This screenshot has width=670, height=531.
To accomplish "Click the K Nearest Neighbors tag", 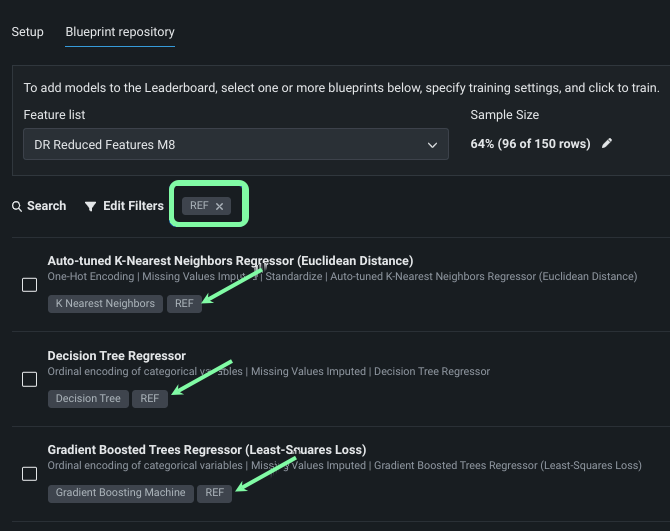I will [x=105, y=303].
